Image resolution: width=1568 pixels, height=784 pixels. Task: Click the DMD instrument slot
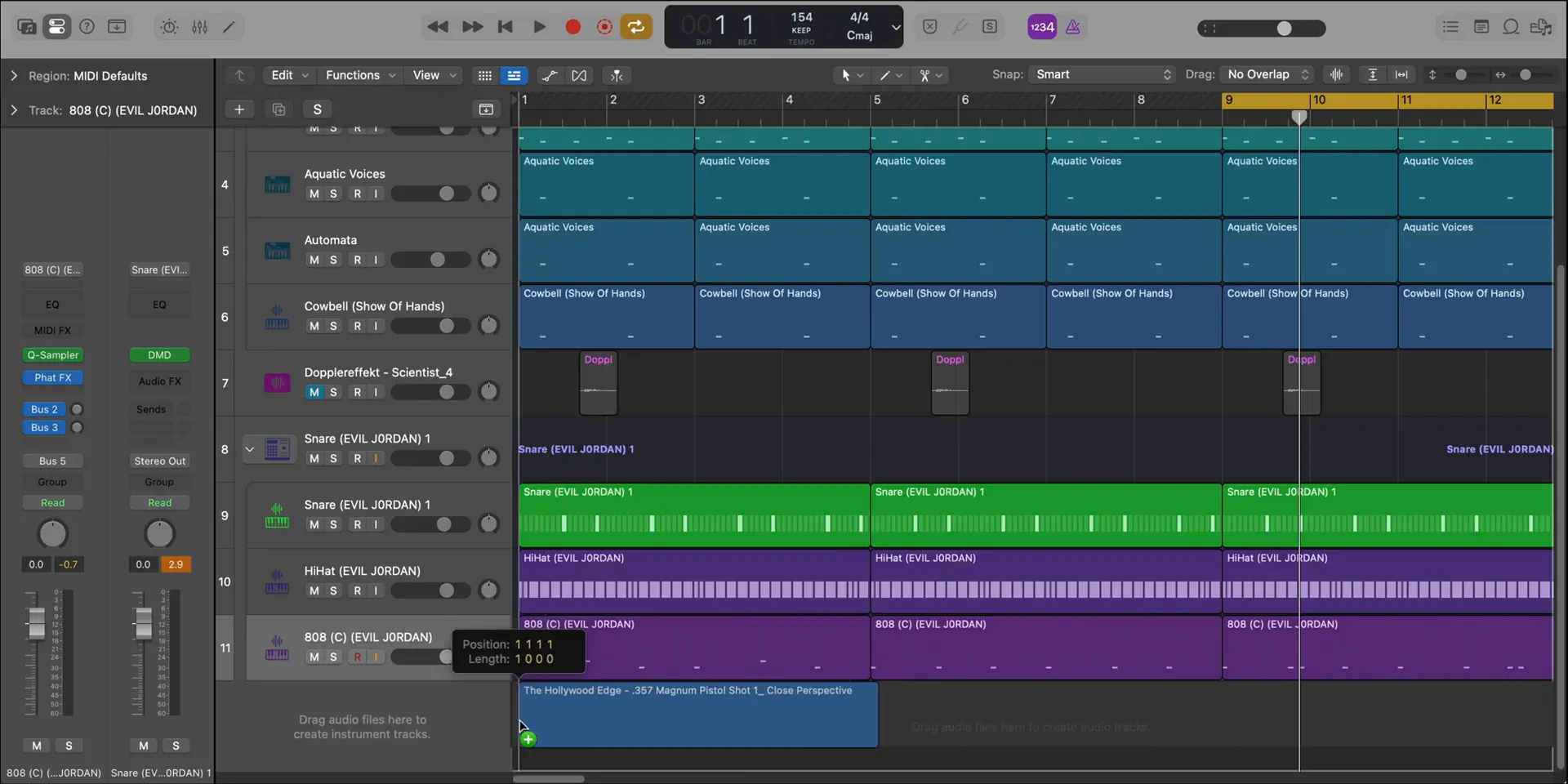[159, 354]
